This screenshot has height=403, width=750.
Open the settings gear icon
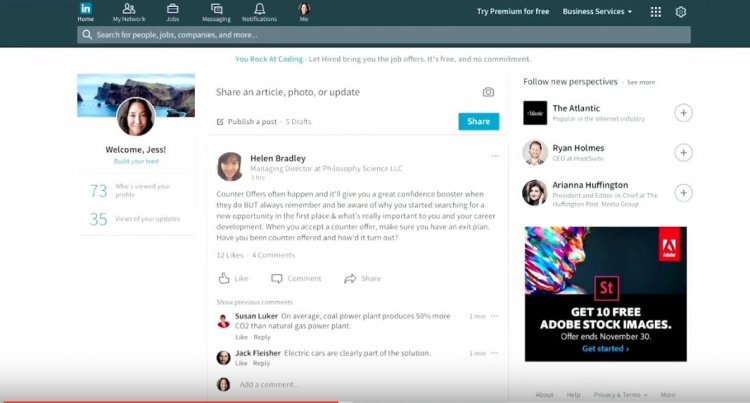(681, 12)
